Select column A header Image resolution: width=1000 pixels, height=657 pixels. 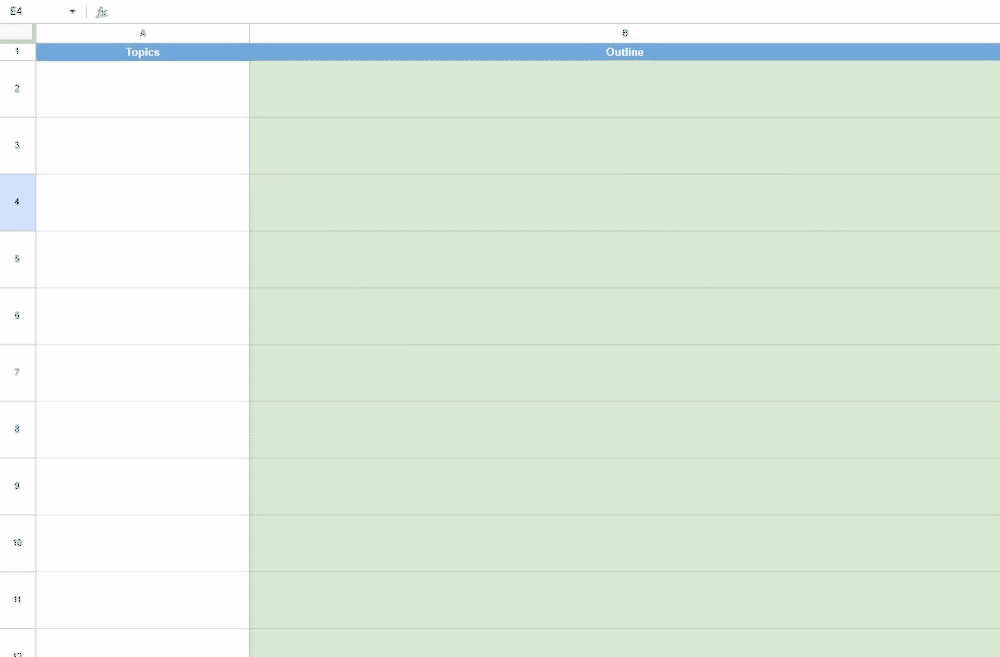pyautogui.click(x=142, y=33)
